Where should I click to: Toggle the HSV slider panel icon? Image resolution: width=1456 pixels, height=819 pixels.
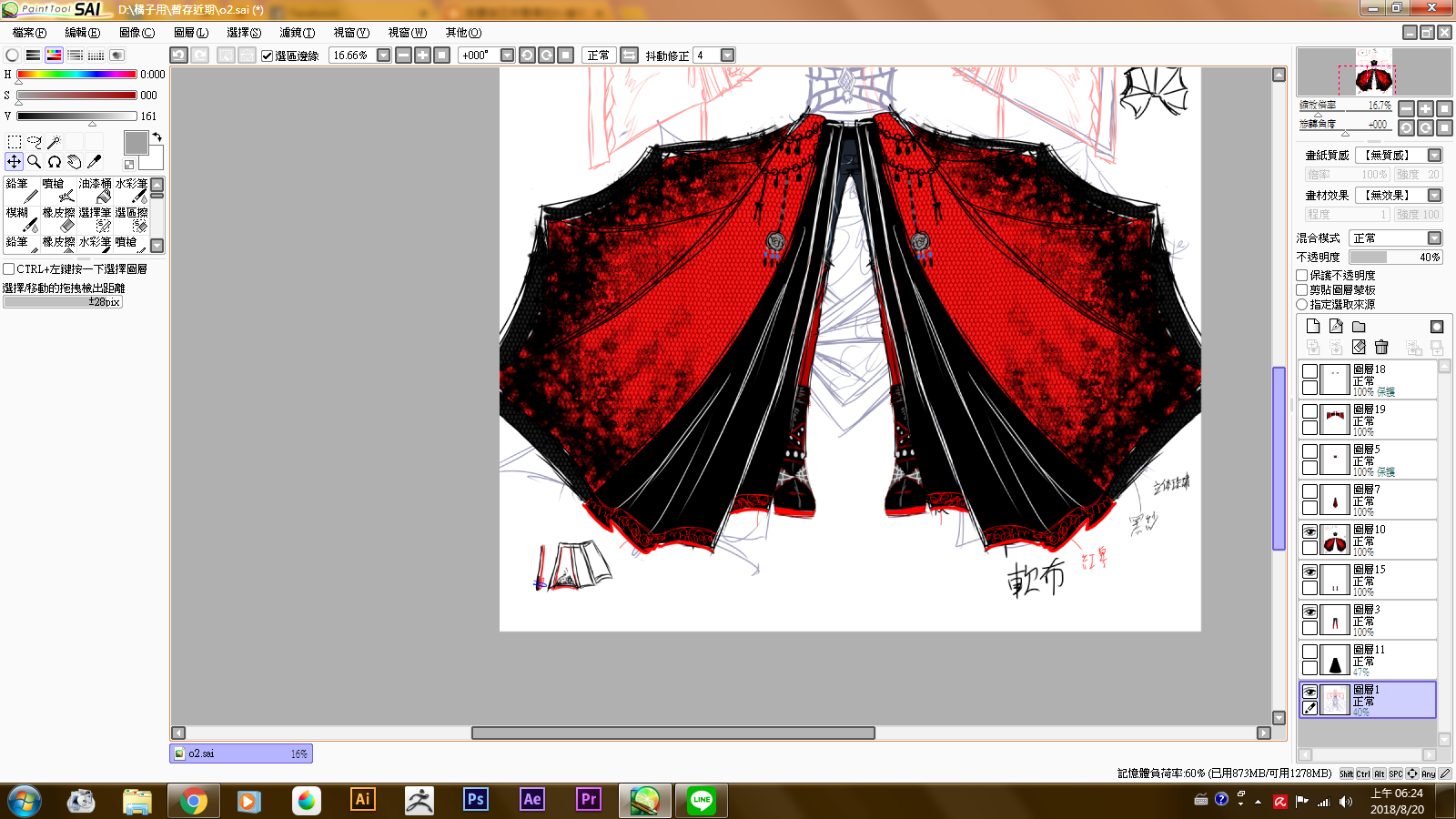[x=54, y=55]
